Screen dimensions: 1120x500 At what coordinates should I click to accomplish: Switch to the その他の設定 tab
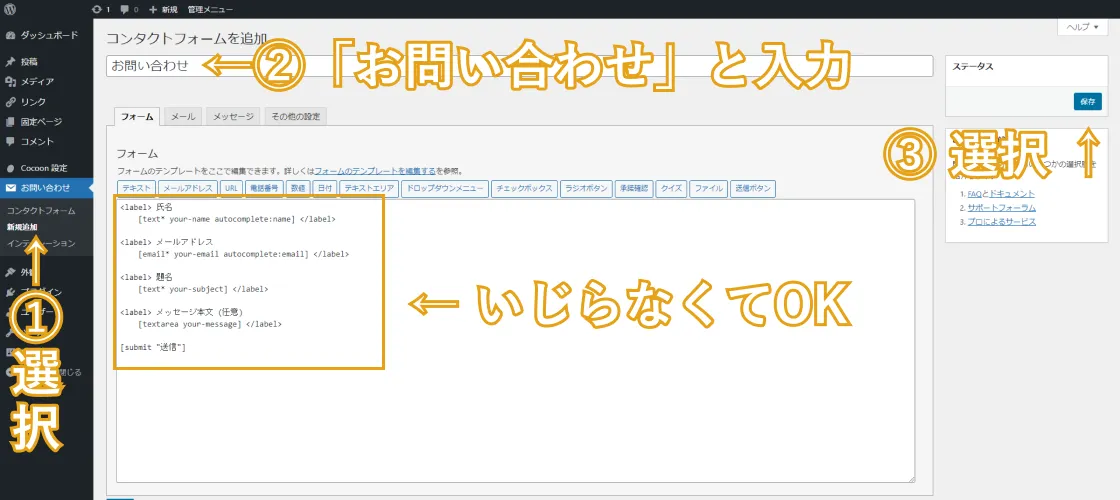point(295,117)
